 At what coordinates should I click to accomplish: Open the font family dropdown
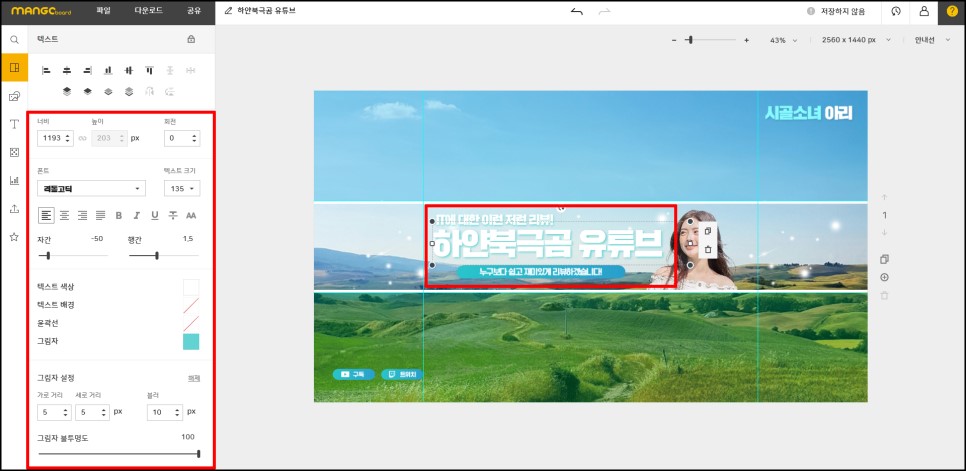pyautogui.click(x=91, y=188)
